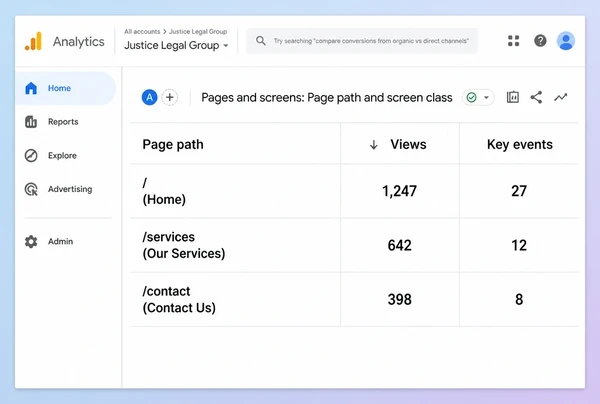
Task: Open Insights trend line icon
Action: (561, 98)
